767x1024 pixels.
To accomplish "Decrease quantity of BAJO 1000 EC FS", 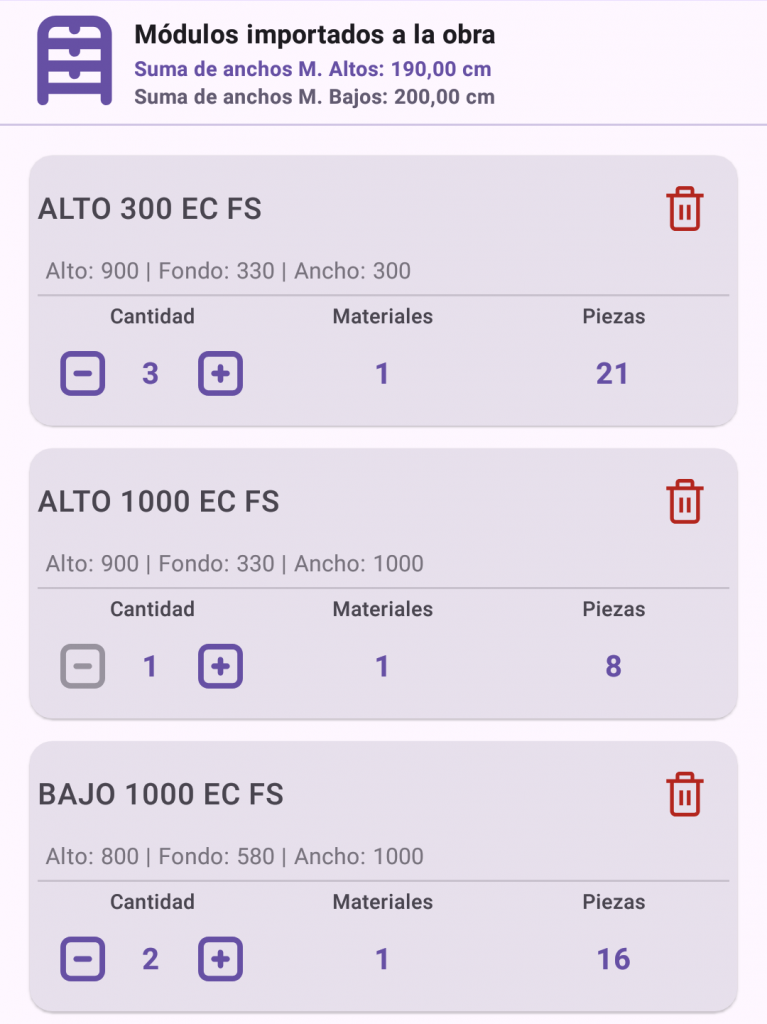I will [x=83, y=959].
